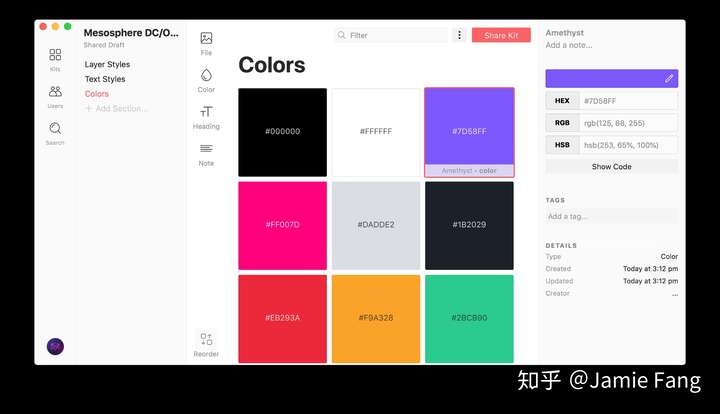Open the Kits panel icon
The image size is (720, 414).
click(x=55, y=55)
